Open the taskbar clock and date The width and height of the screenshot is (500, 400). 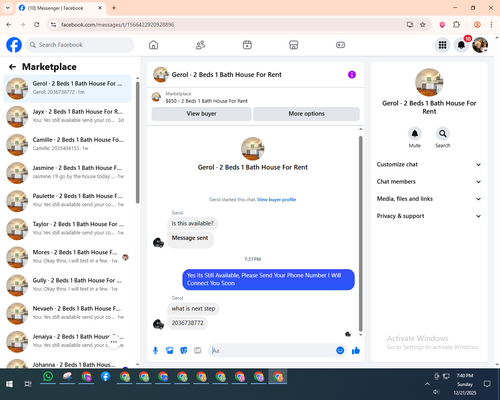click(x=465, y=384)
